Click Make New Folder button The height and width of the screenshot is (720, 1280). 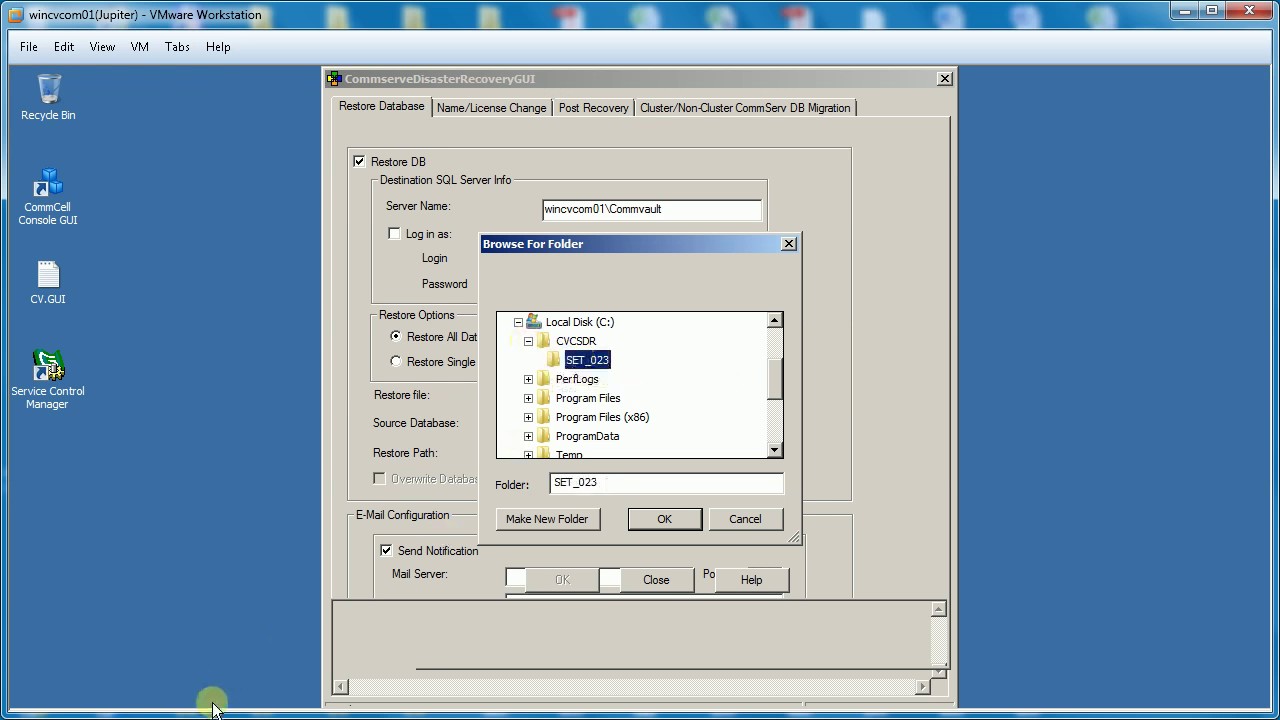(547, 519)
